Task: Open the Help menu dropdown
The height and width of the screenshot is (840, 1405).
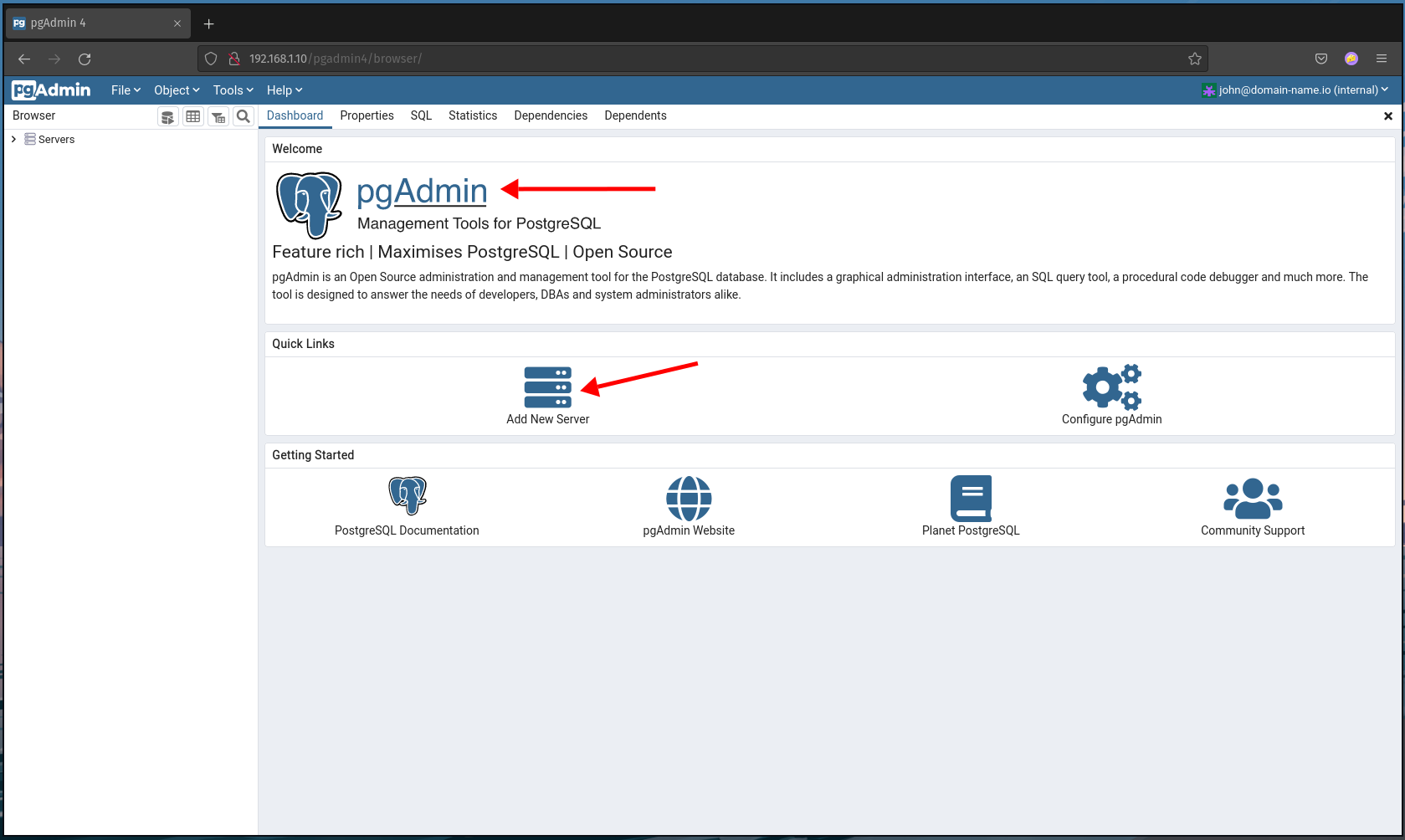Action: click(x=285, y=90)
